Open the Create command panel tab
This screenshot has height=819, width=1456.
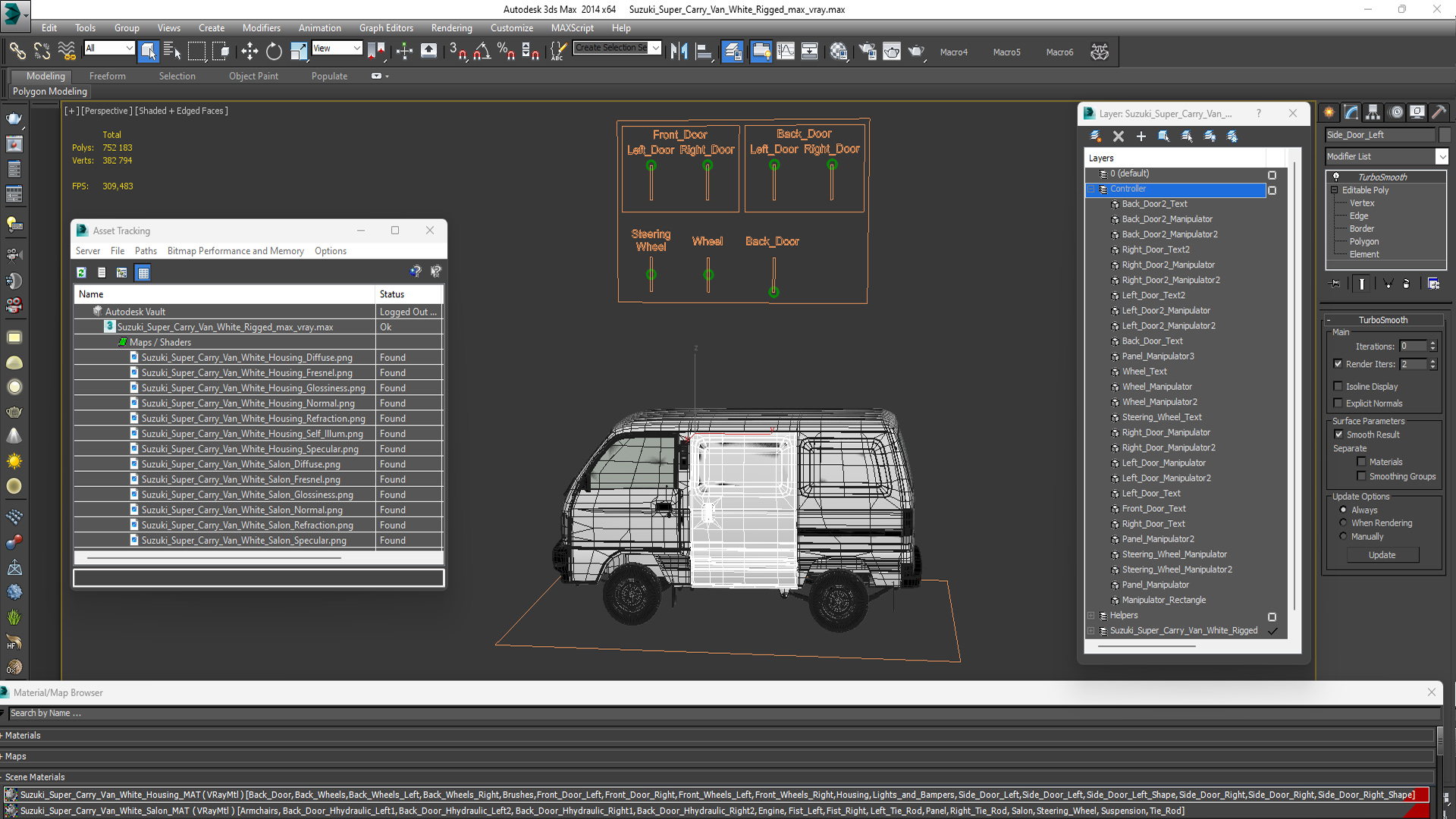click(x=1329, y=112)
